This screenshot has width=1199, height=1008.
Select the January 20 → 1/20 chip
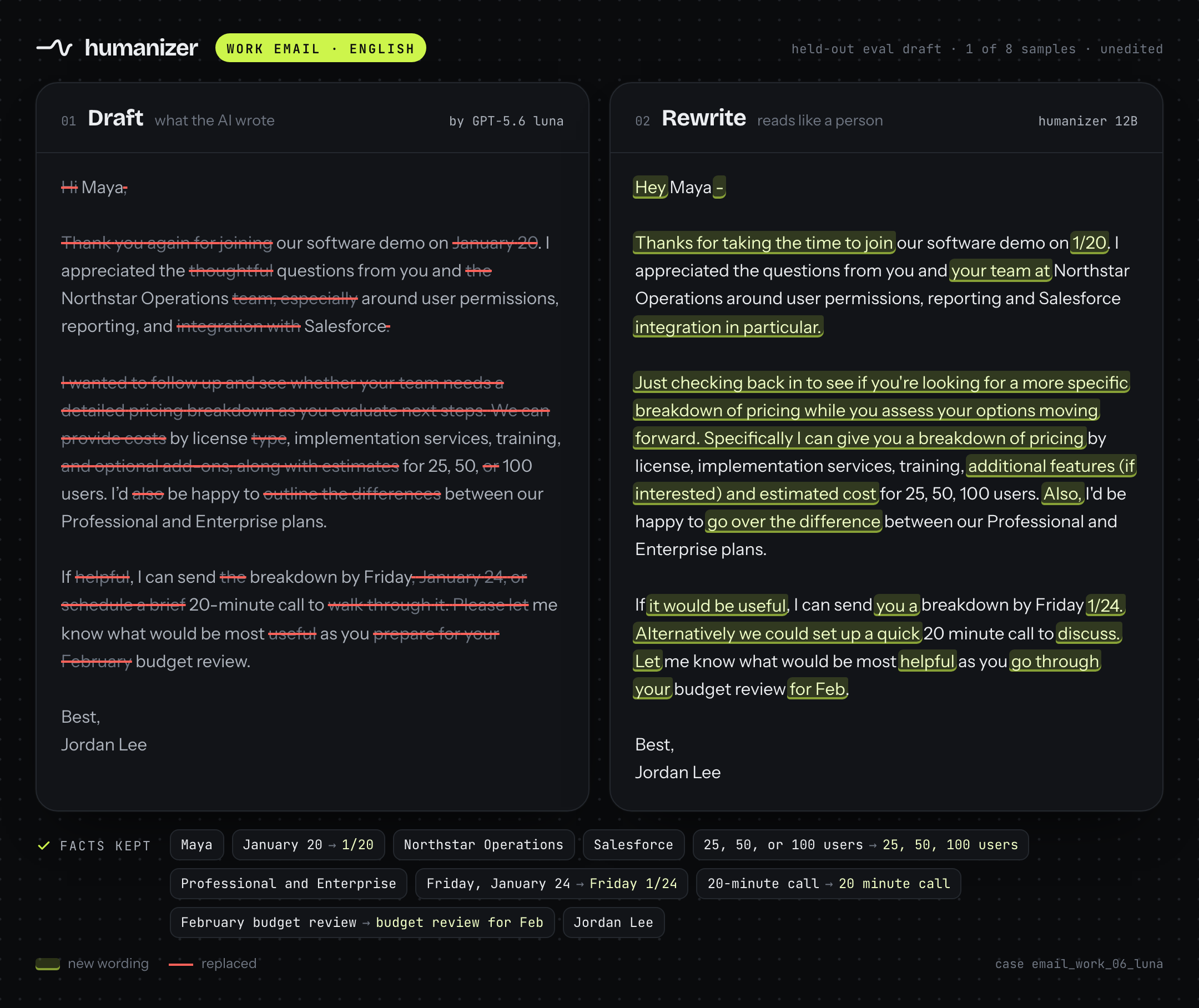[x=308, y=845]
